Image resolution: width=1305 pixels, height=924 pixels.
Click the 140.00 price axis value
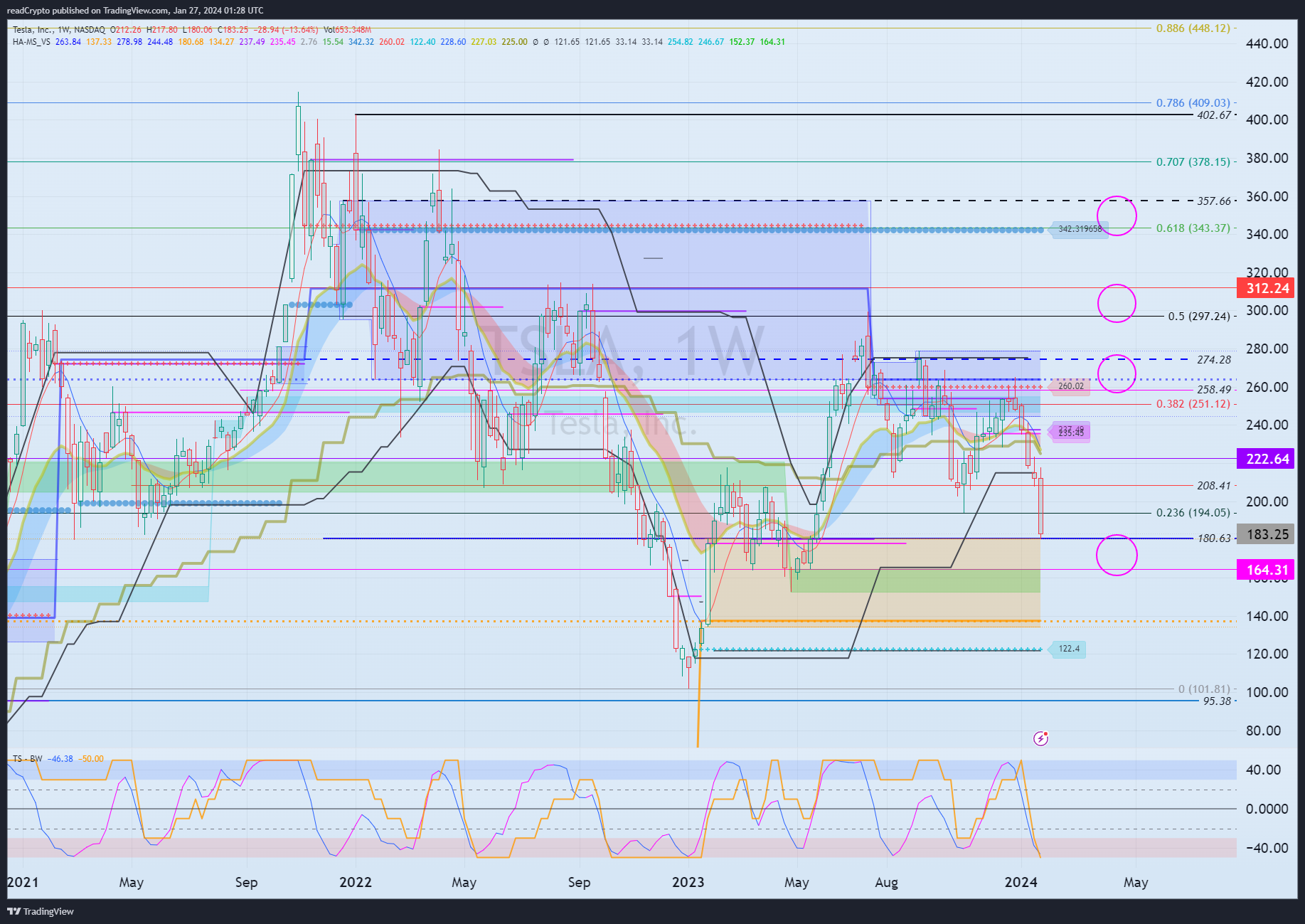pyautogui.click(x=1267, y=617)
